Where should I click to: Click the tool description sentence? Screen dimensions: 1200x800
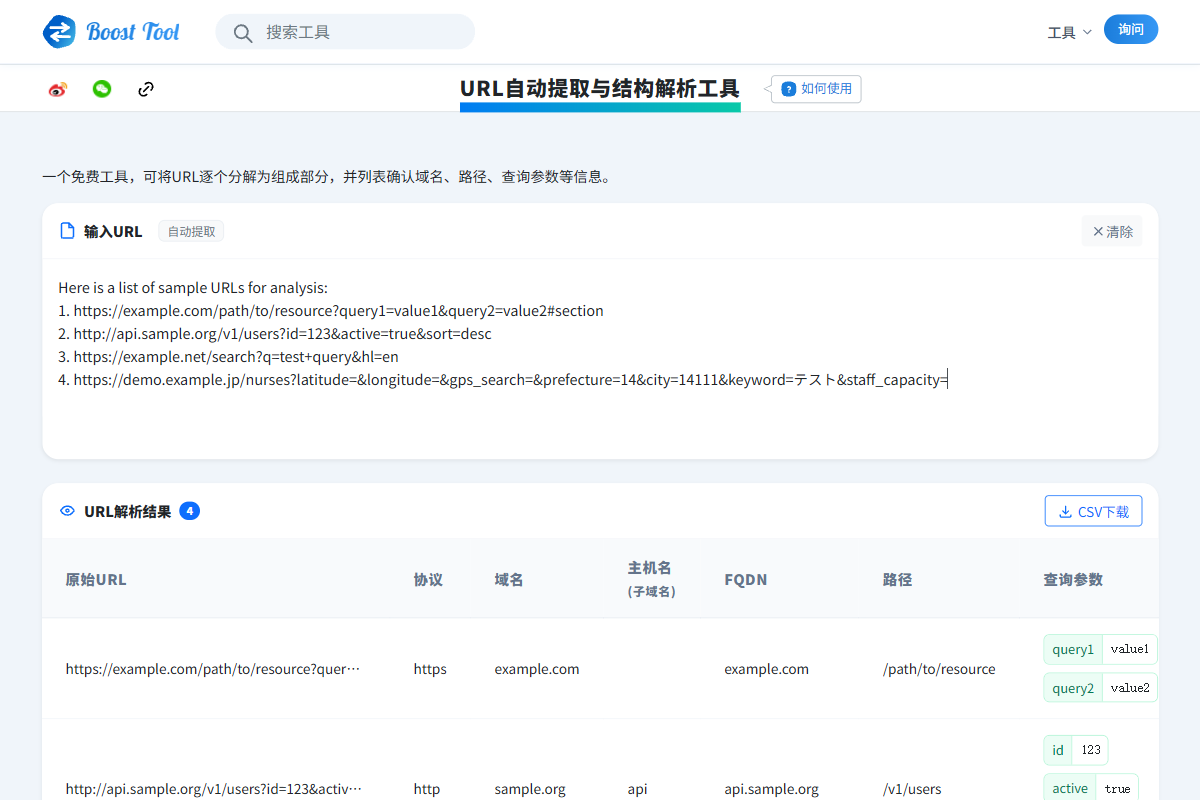[326, 177]
